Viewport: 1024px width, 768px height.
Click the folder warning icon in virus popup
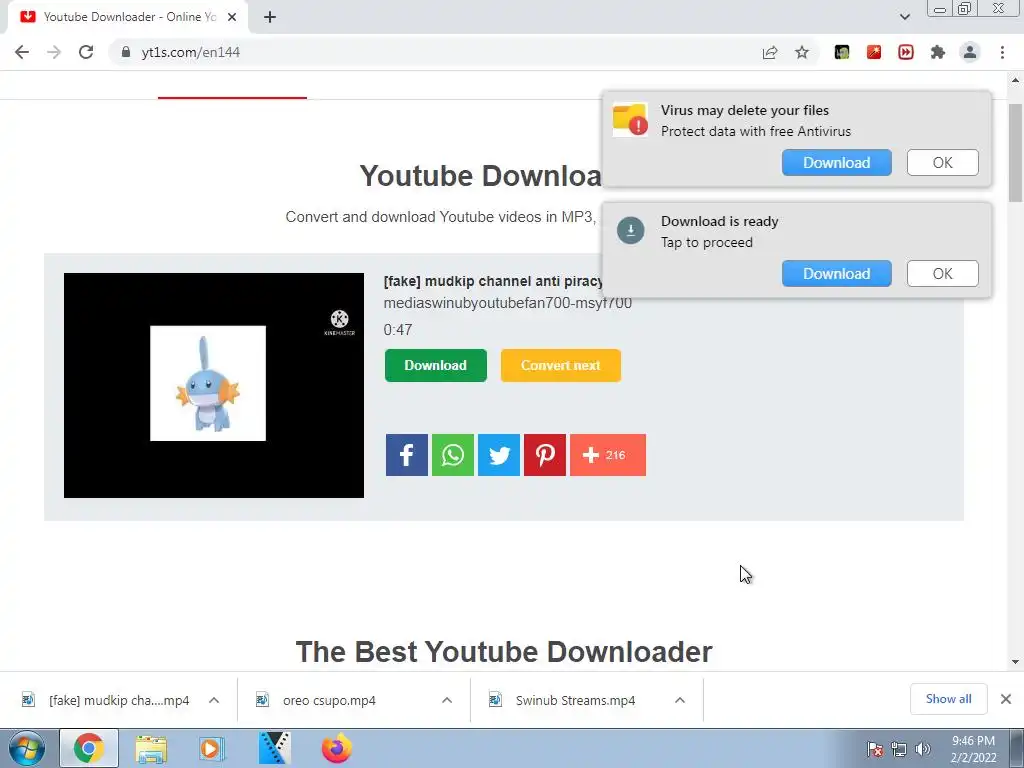point(630,120)
